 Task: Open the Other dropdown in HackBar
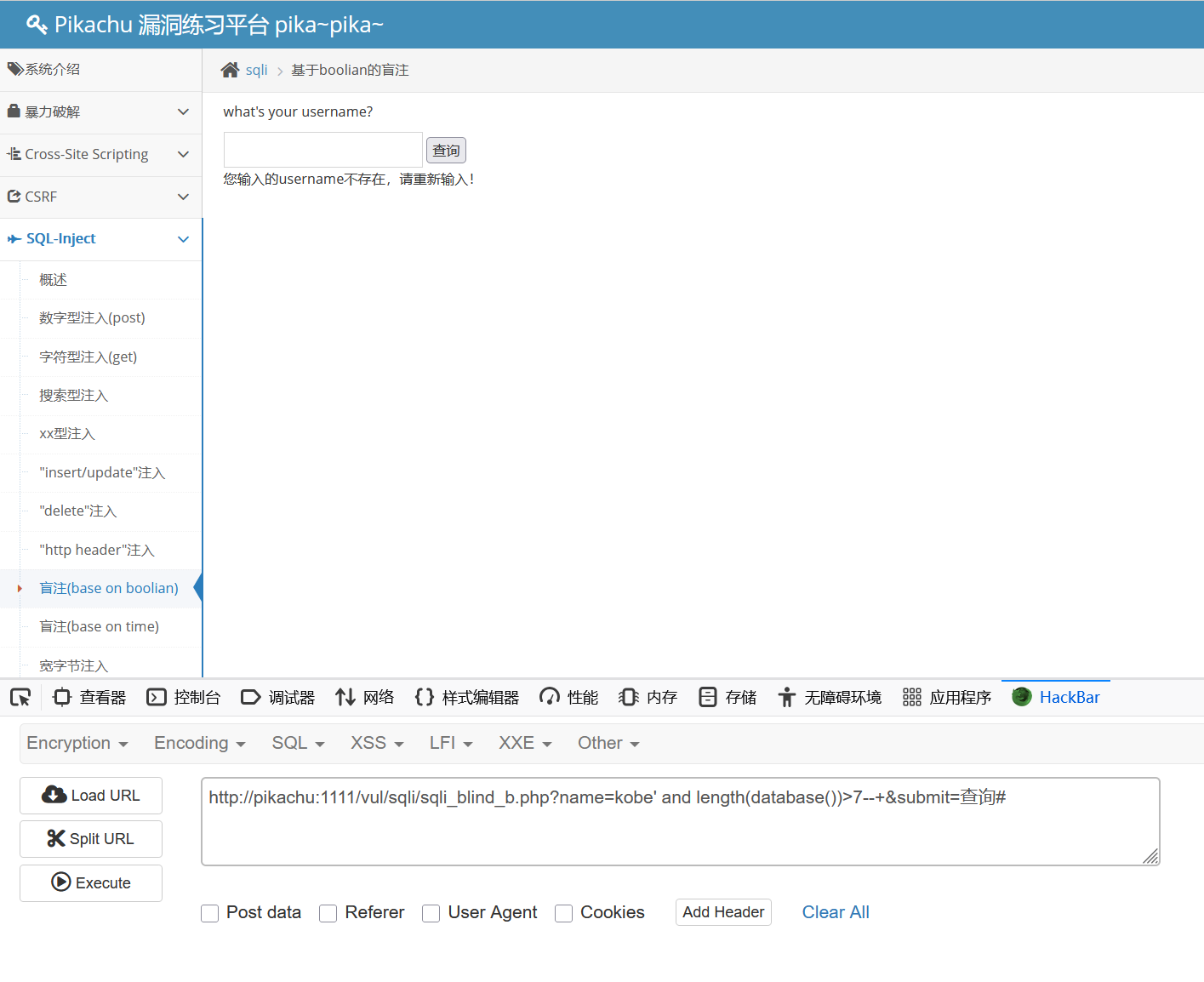pos(609,743)
